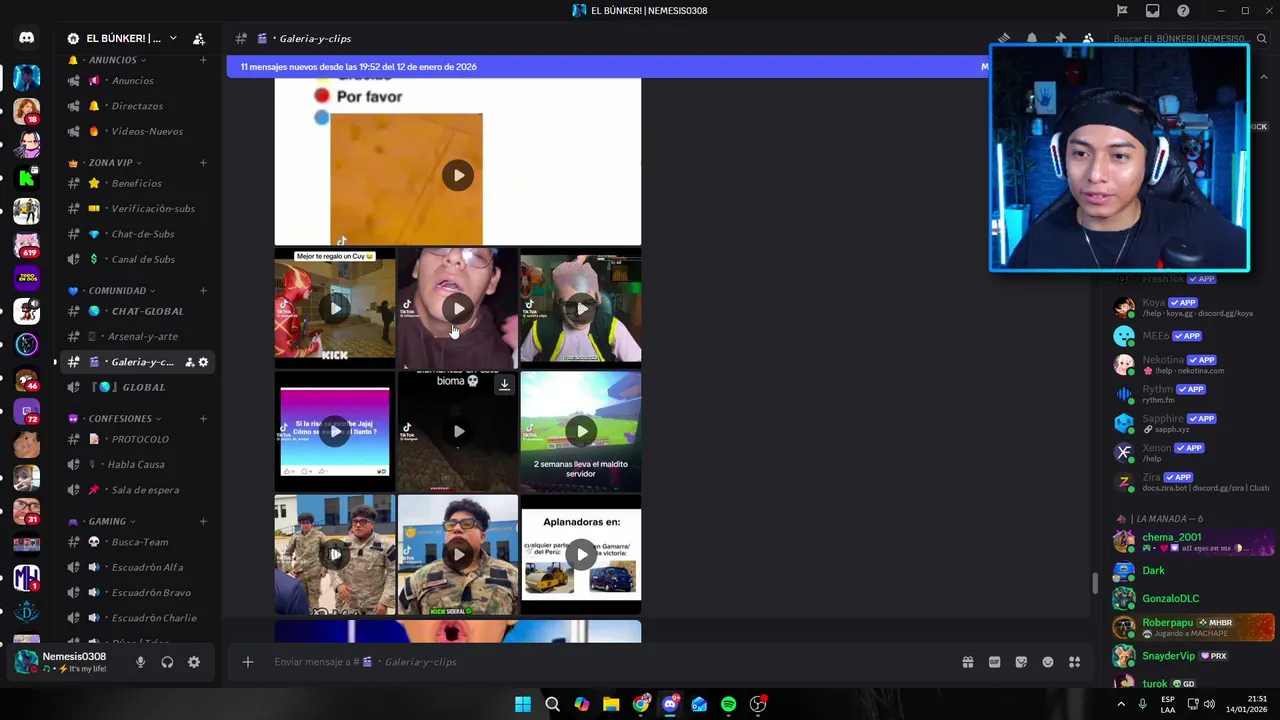The height and width of the screenshot is (720, 1280).
Task: Open the green Kick server icon
Action: 27,177
